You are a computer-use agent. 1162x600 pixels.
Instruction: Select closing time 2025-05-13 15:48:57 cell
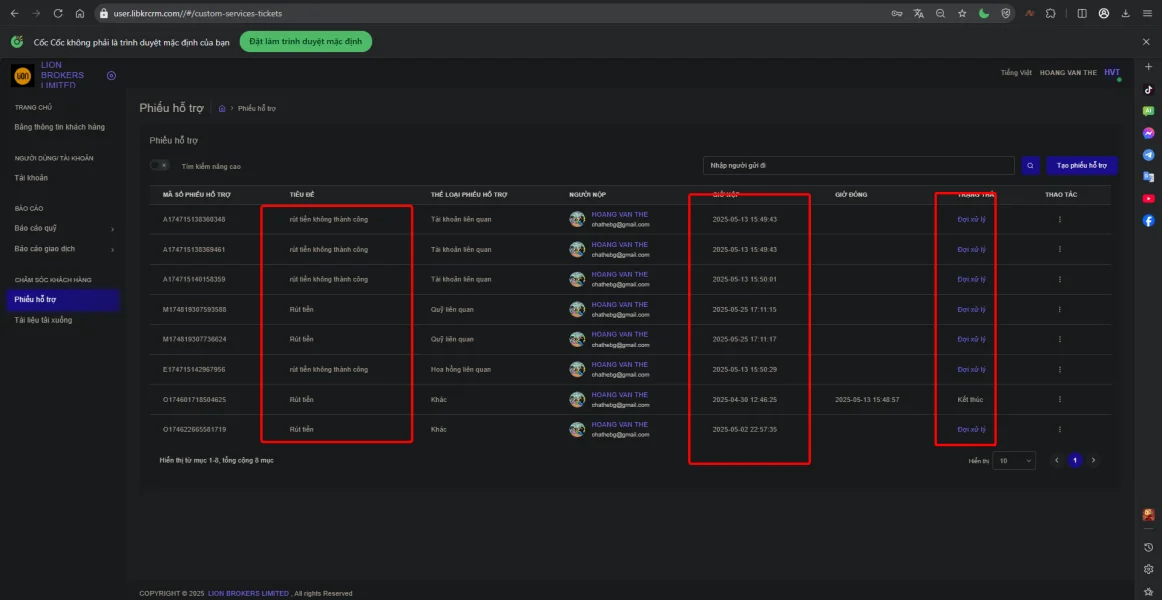coord(867,399)
